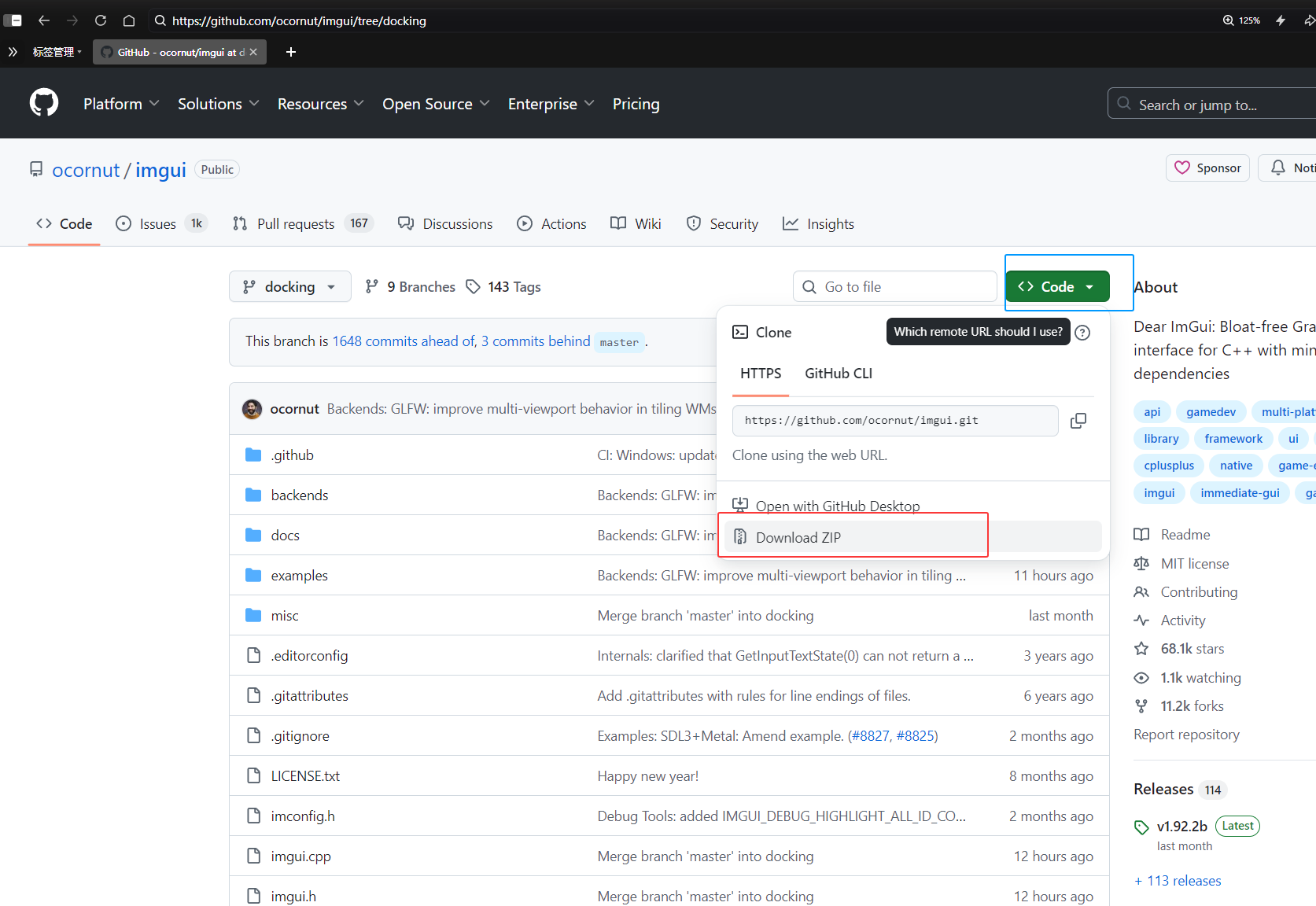1316x906 pixels.
Task: Click the browser address bar URL
Action: tap(299, 20)
